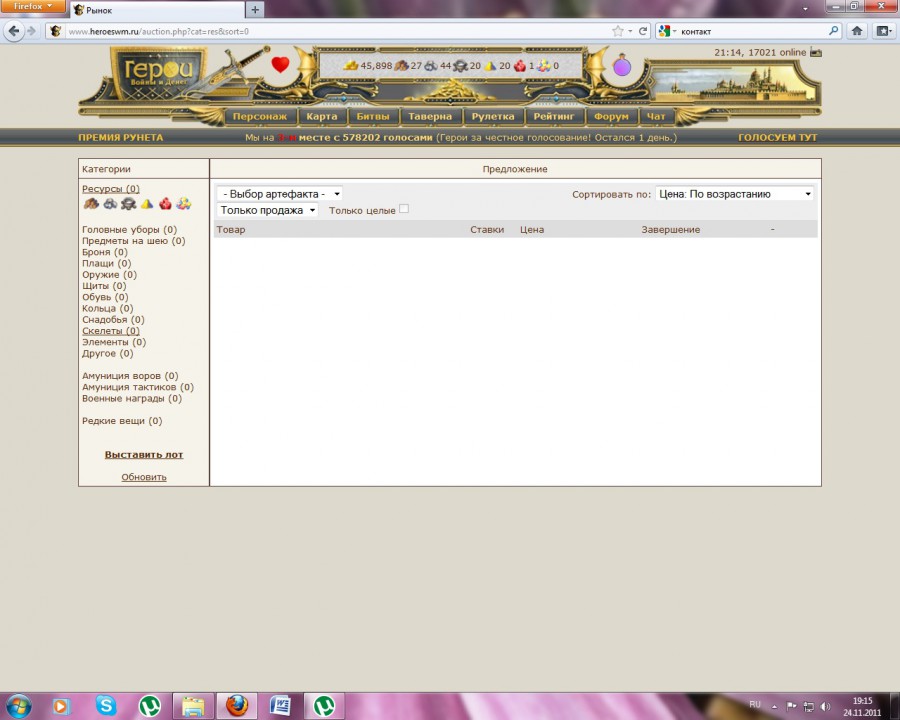
Task: Open the bookmarks toolbar button dropdown
Action: pos(883,31)
